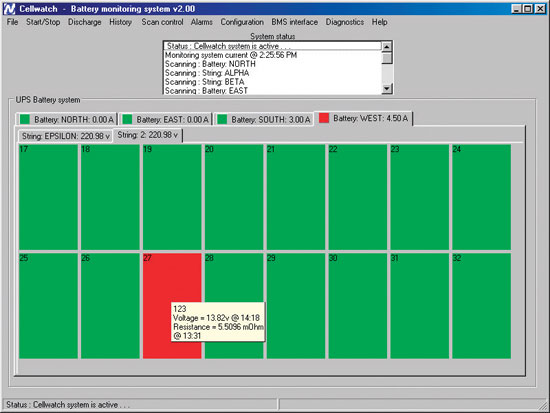The image size is (550, 413).
Task: Click green cell block 22
Action: tap(357, 197)
